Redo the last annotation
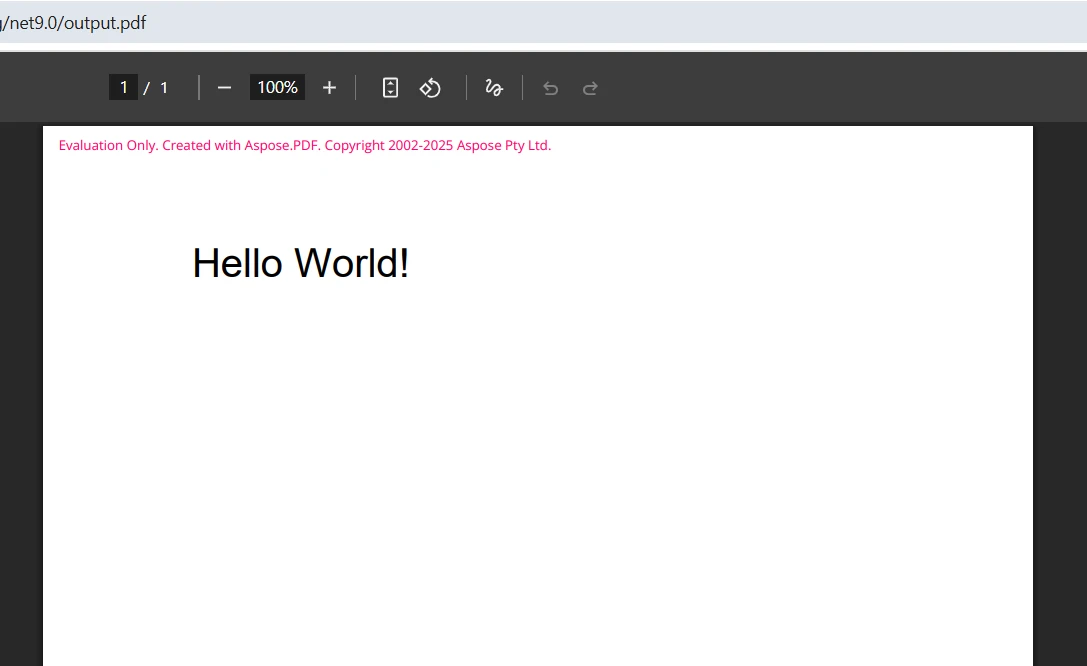Screen dimensions: 1087x666 pos(590,88)
